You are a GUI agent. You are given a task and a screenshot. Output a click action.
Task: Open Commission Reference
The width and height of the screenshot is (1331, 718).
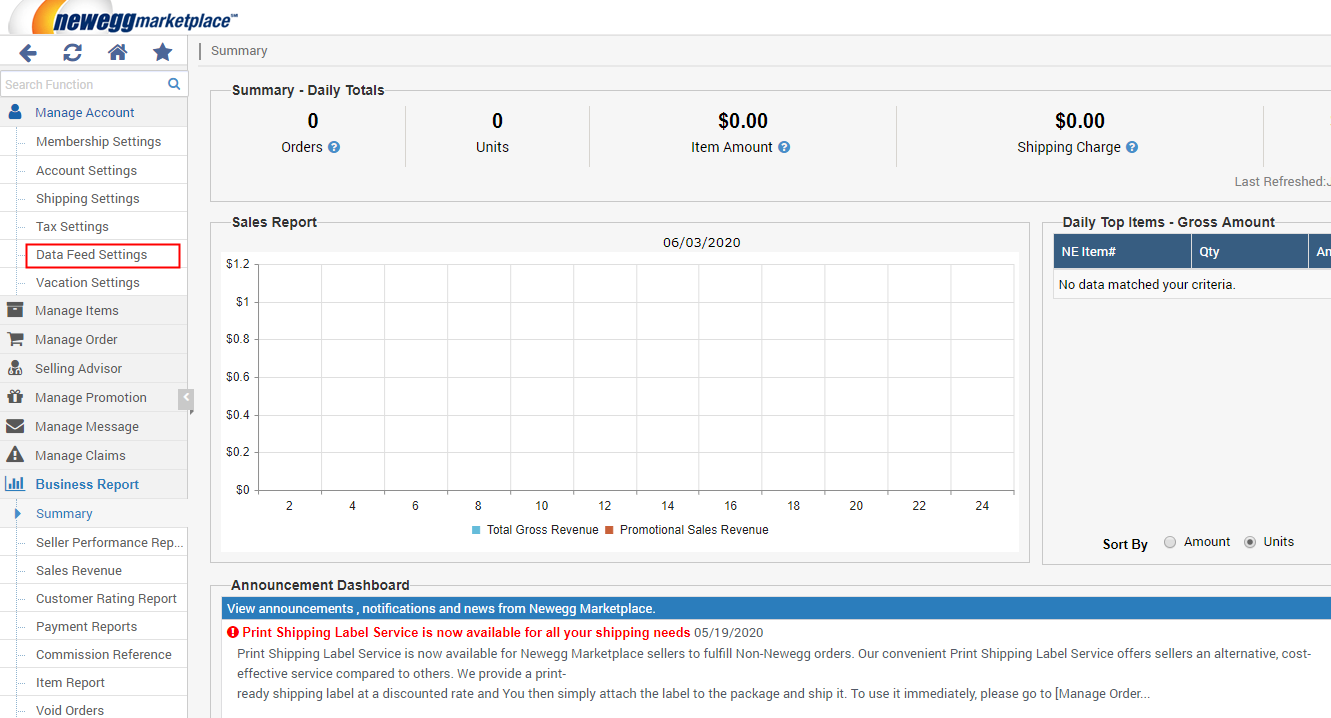tap(103, 654)
